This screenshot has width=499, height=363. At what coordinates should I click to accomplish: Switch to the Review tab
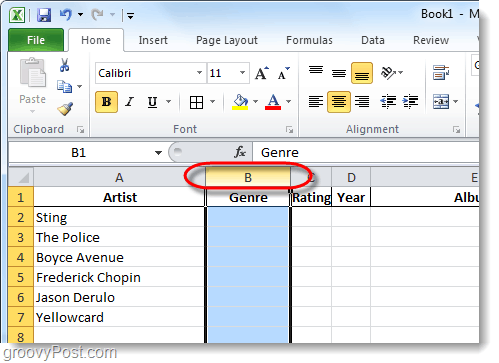431,40
